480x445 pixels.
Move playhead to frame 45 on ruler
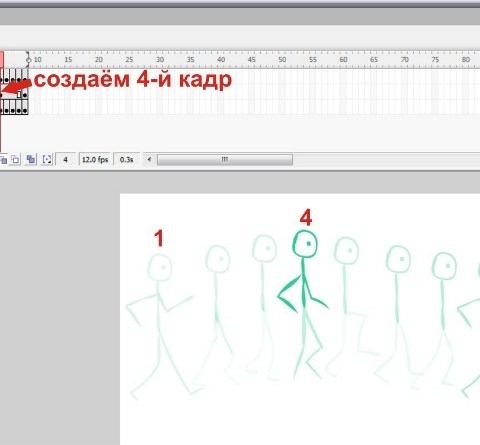click(252, 60)
